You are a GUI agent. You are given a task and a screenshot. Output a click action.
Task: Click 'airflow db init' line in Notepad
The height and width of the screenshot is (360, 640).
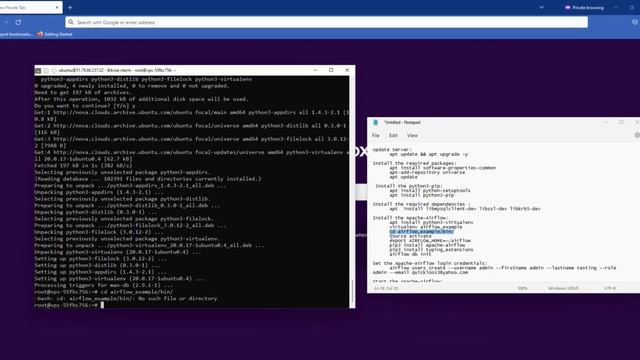click(x=410, y=254)
